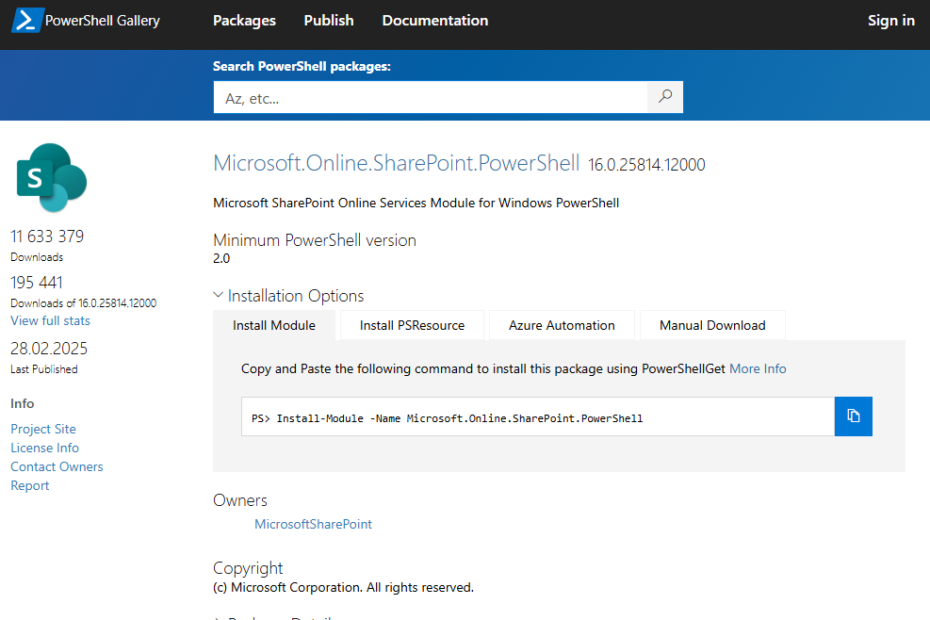The width and height of the screenshot is (930, 620).
Task: Click the Contact Owners link
Action: coord(56,467)
